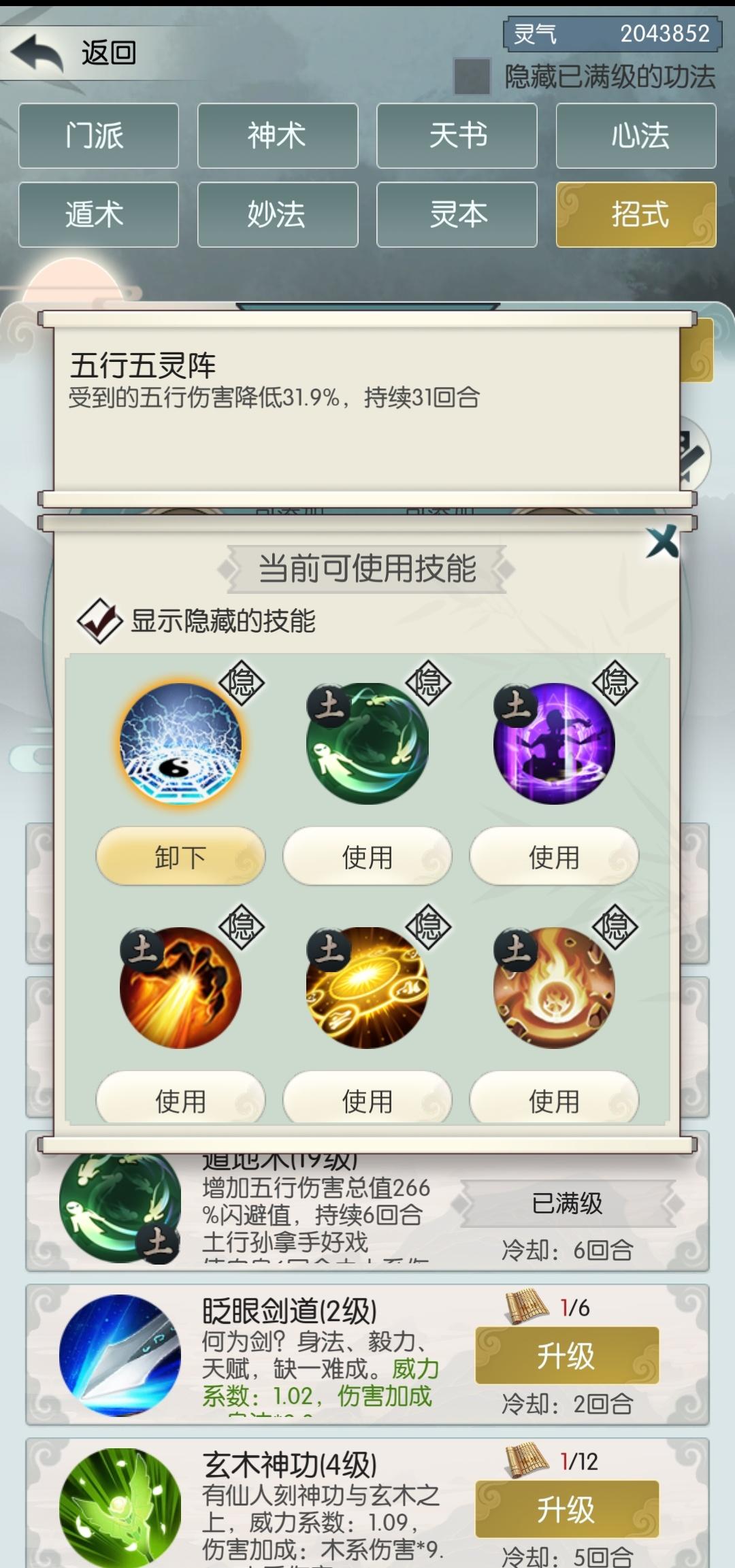Select the flame and rocks skill icon
This screenshot has height=1568, width=735.
[554, 988]
